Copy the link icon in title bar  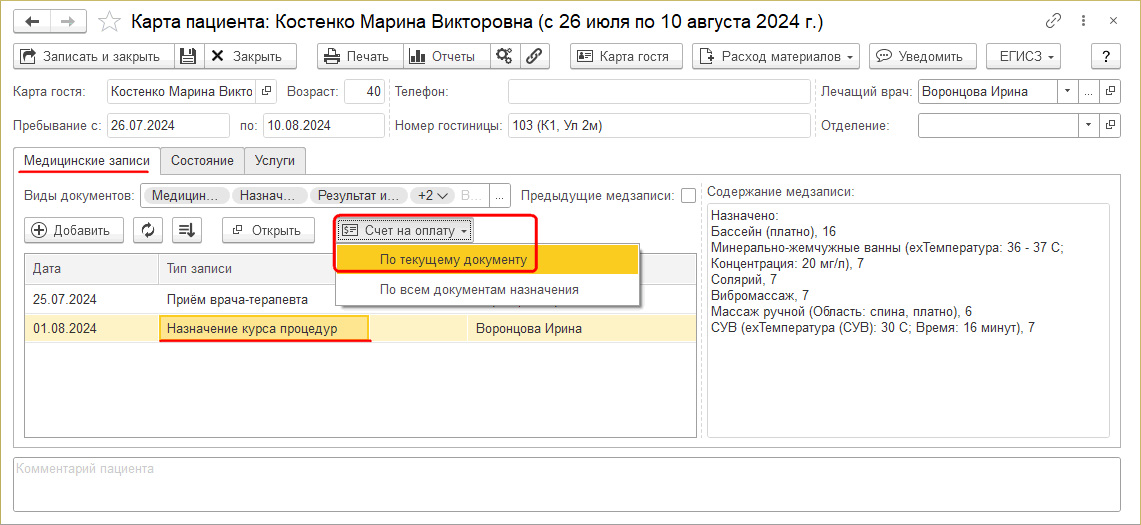pyautogui.click(x=1053, y=22)
